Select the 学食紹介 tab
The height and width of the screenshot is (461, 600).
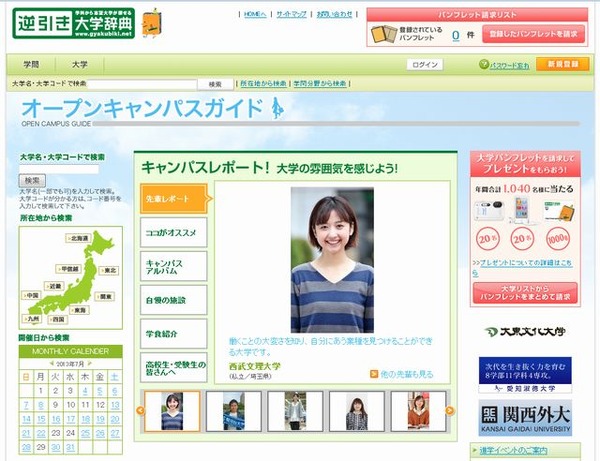174,334
